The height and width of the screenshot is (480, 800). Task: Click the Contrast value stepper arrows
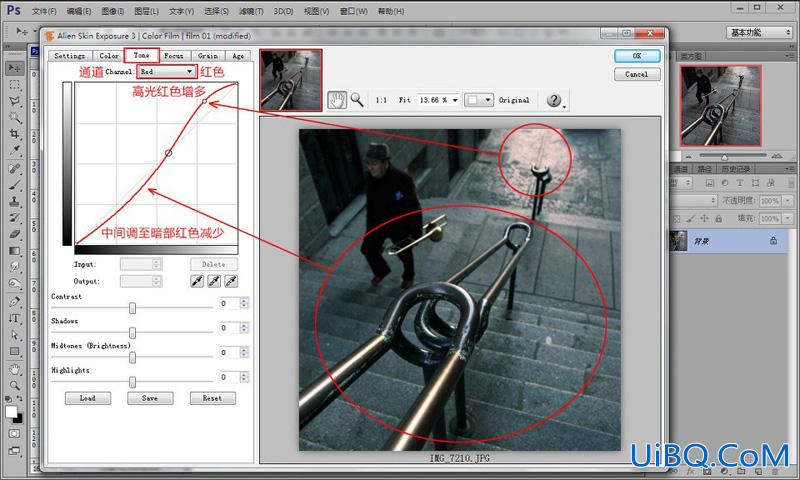click(244, 303)
